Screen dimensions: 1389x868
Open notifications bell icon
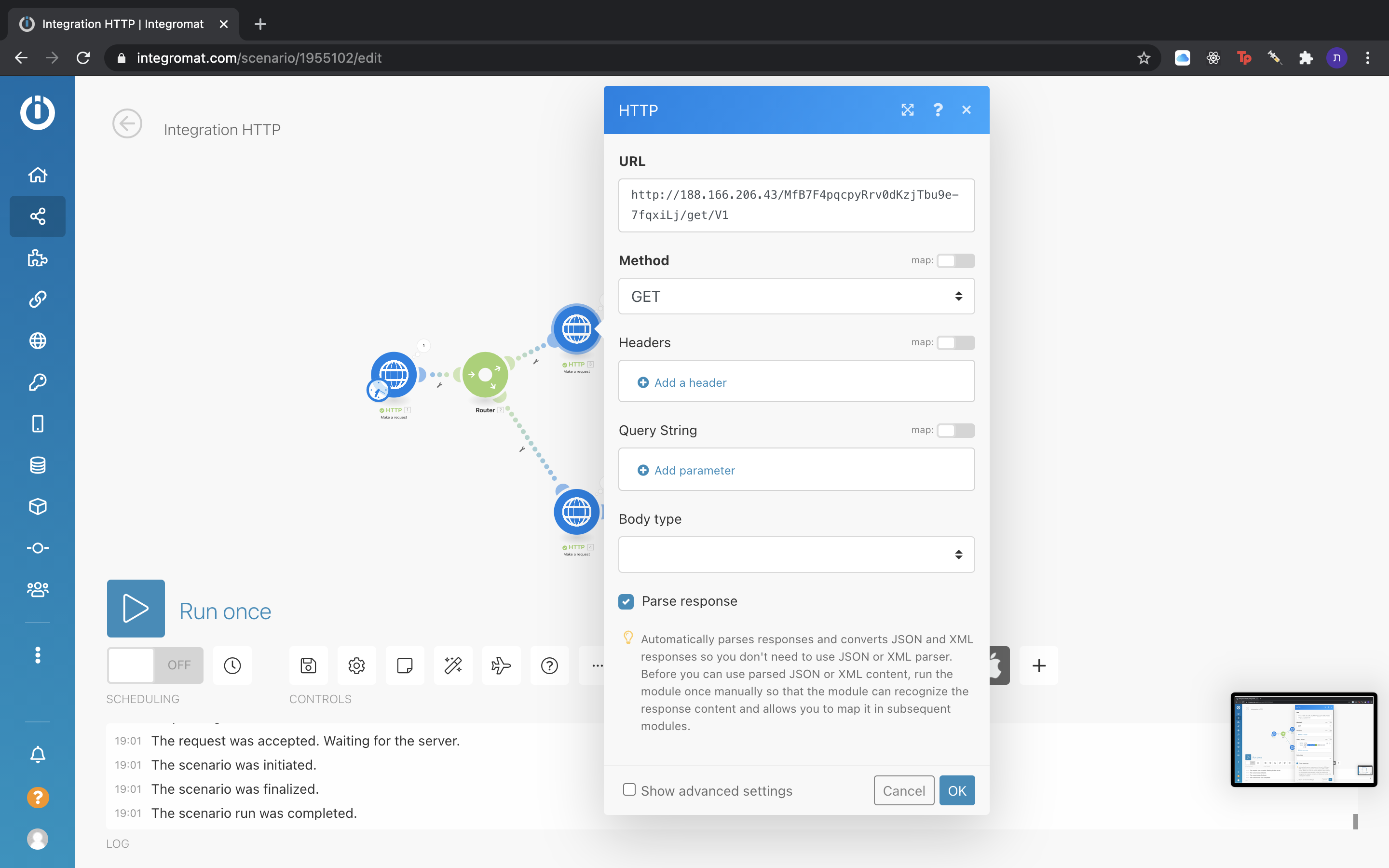pos(37,754)
